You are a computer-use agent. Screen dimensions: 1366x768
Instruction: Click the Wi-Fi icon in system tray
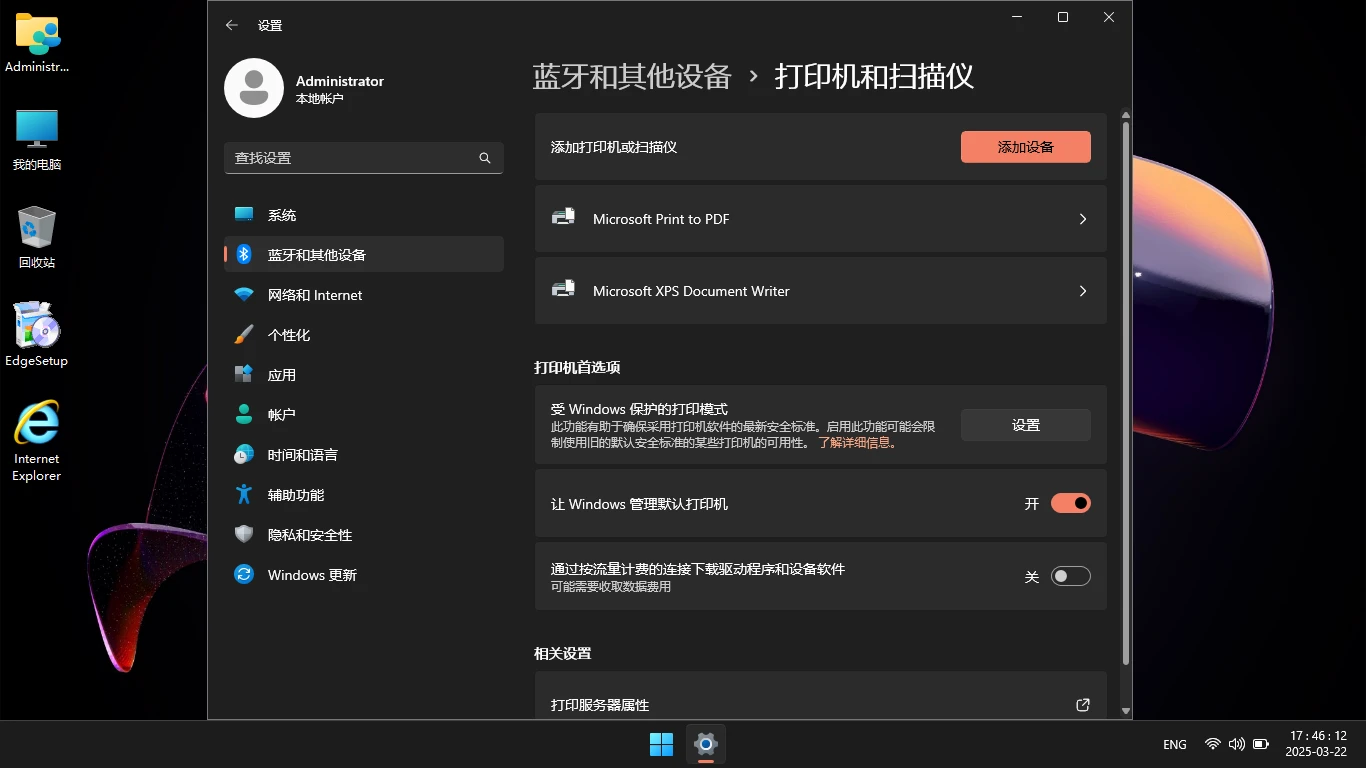point(1213,744)
